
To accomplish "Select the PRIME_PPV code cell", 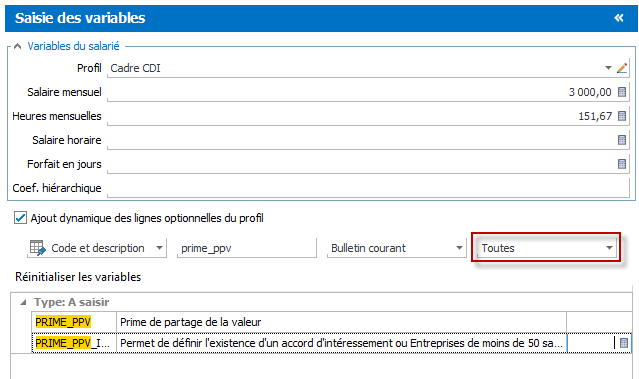I will pyautogui.click(x=74, y=322).
